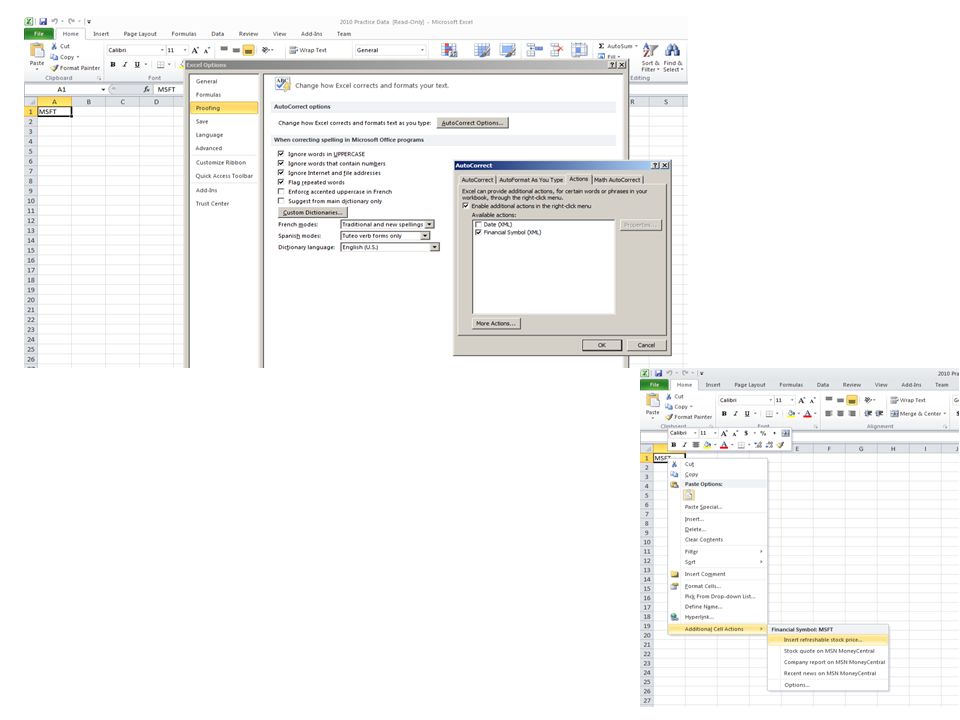Select column B header behind Excel Options dialog

point(89,102)
